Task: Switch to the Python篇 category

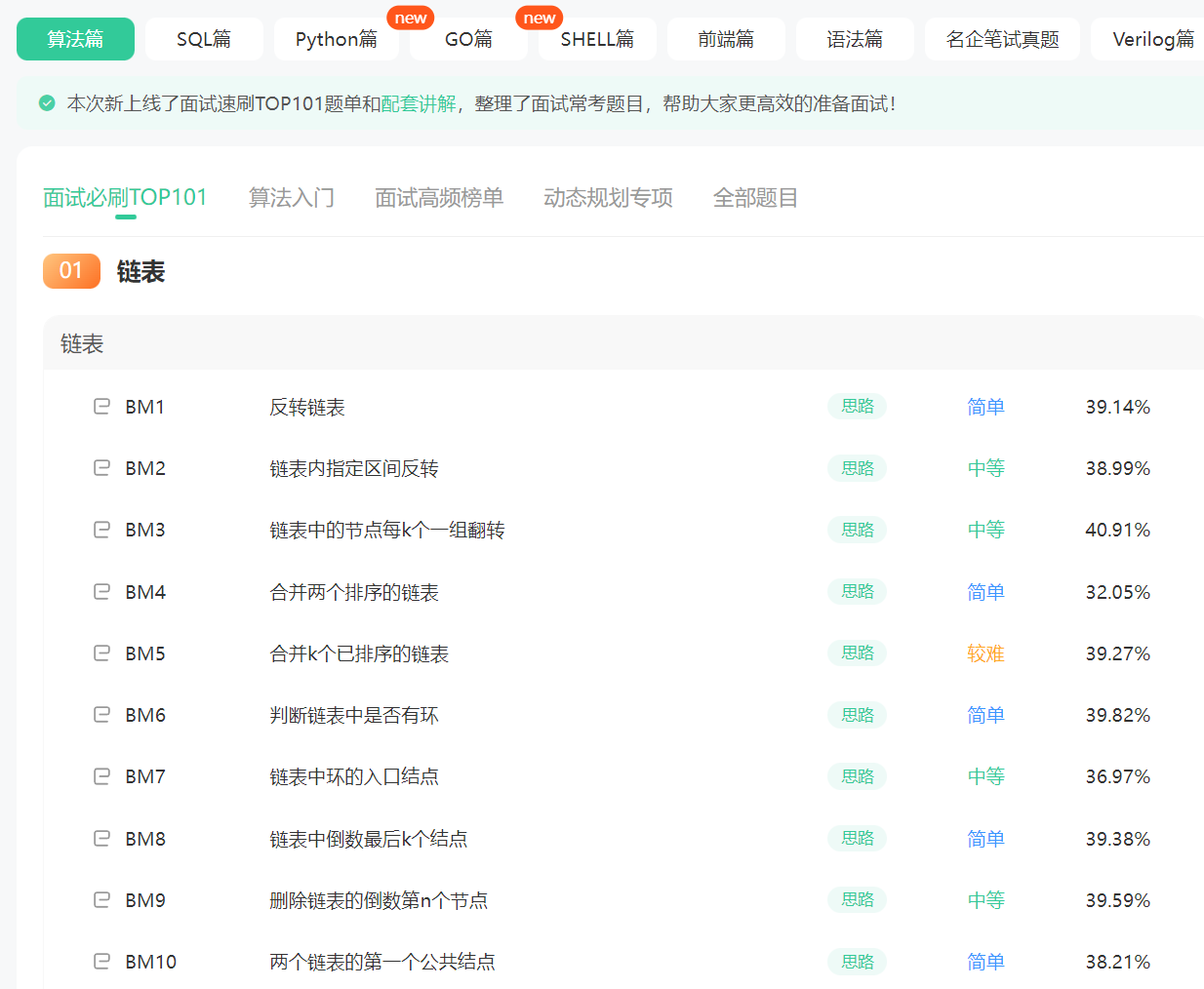Action: pos(337,39)
